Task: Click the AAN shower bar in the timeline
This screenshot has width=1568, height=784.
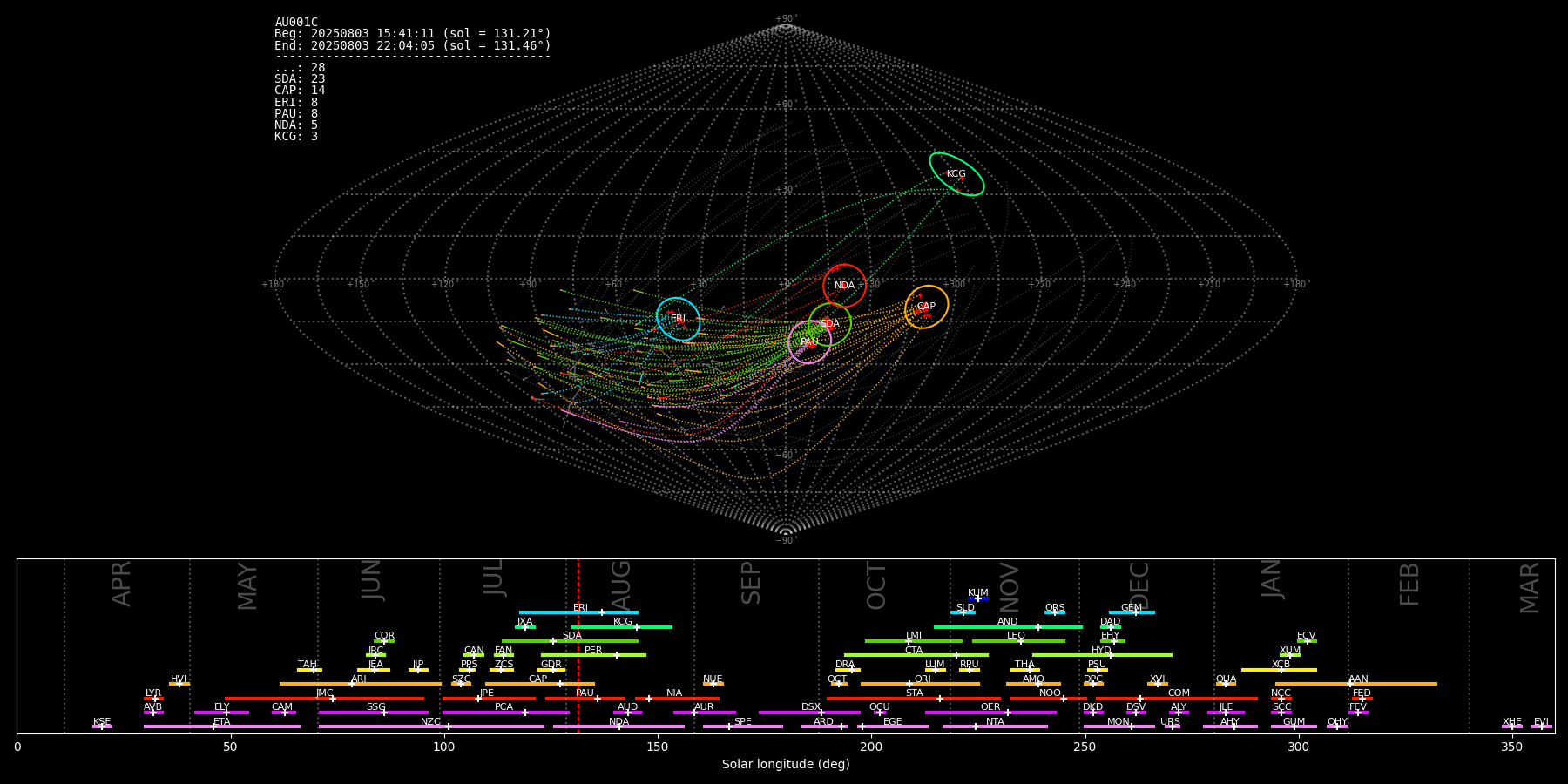Action: tap(1356, 684)
